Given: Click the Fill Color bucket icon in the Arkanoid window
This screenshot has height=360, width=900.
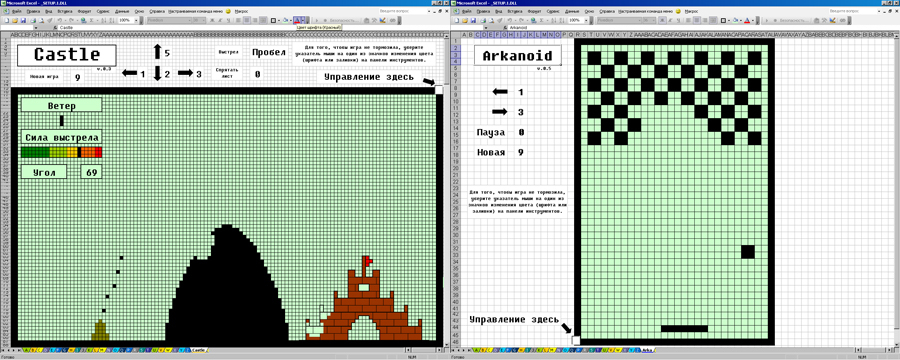Looking at the screenshot, I should (734, 20).
